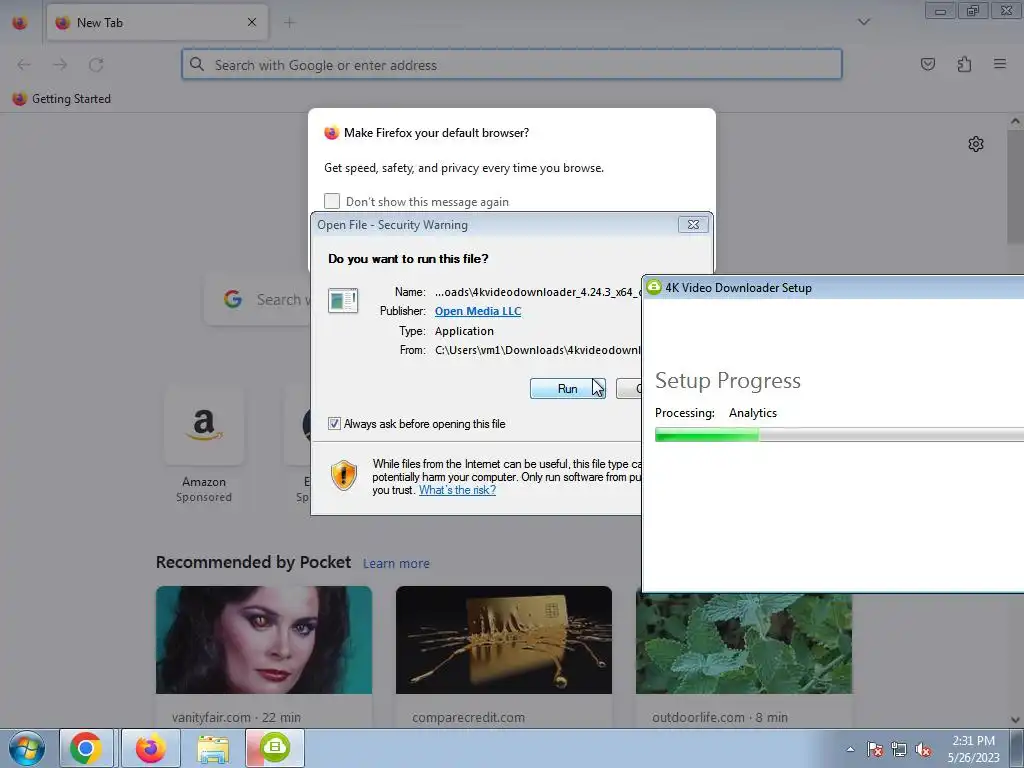Open the Firefox hamburger application menu
Screen dimensions: 1024x768
(1000, 64)
